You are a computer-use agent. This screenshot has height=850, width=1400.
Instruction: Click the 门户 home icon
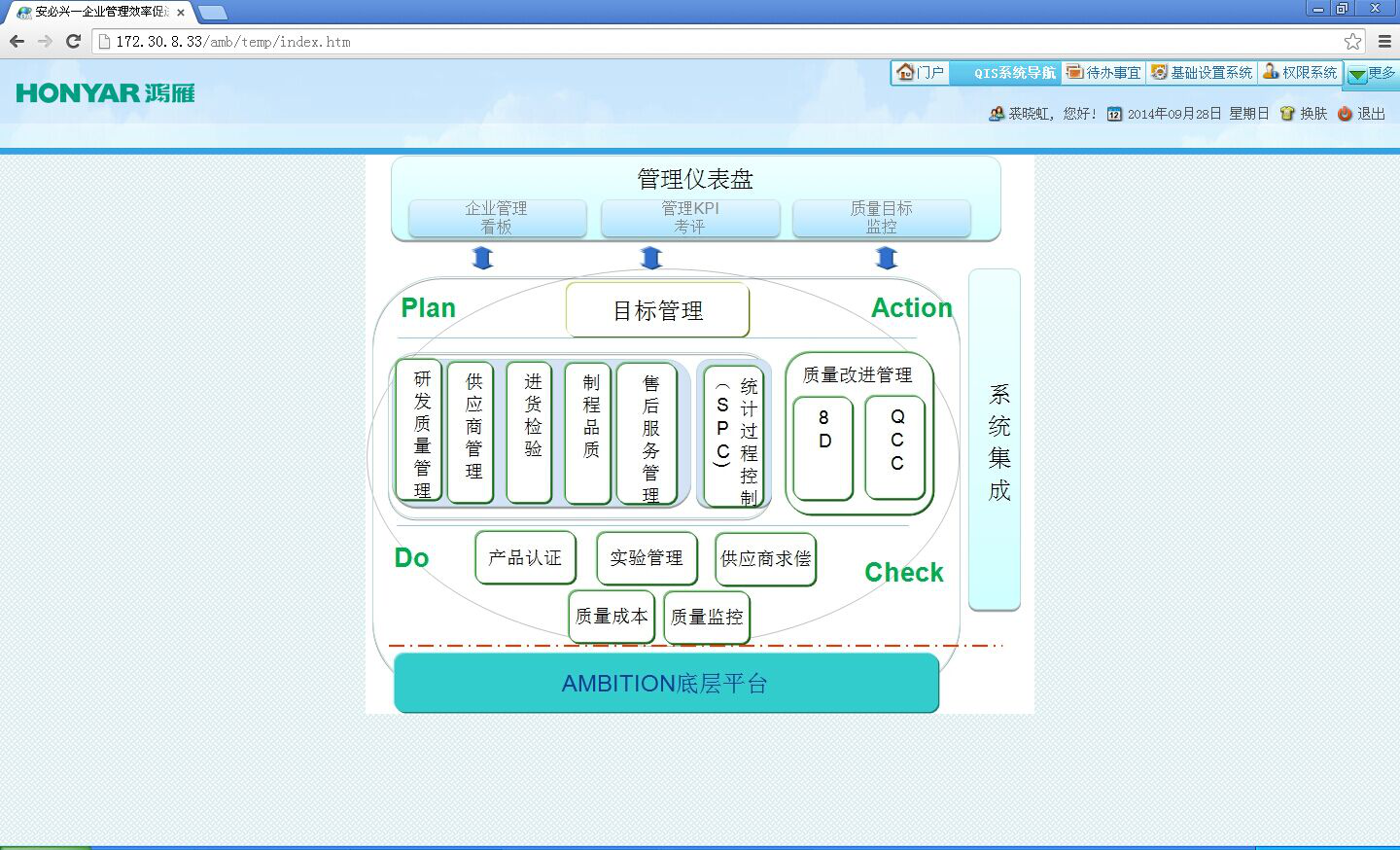point(906,72)
